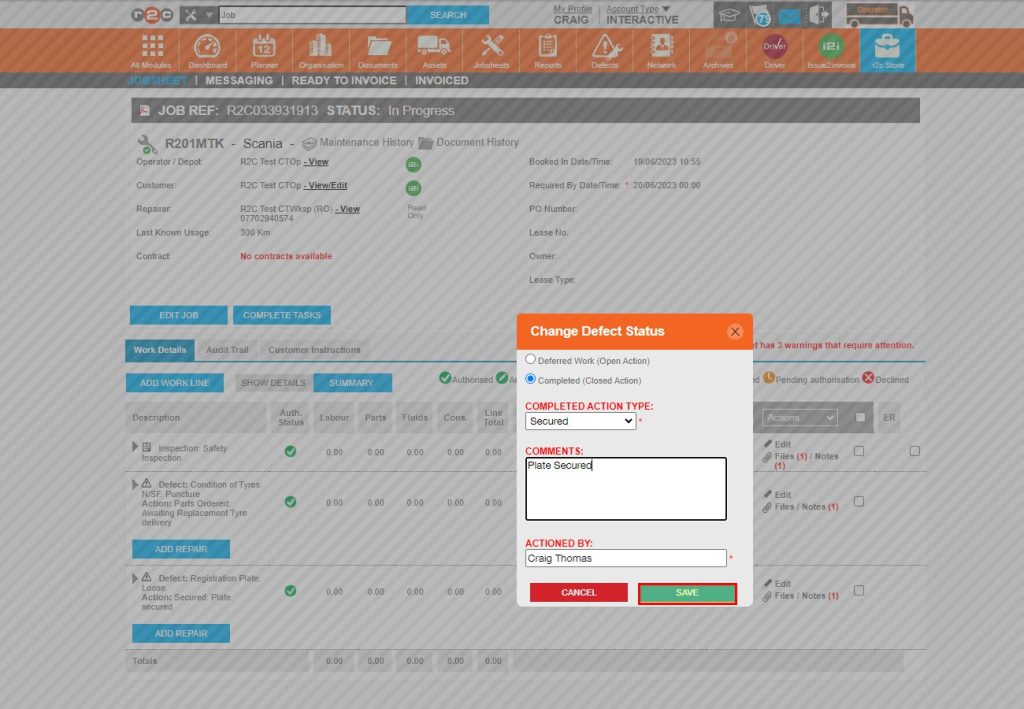This screenshot has height=709, width=1024.
Task: Tick the checkbox for Registration Plate defect
Action: point(858,591)
